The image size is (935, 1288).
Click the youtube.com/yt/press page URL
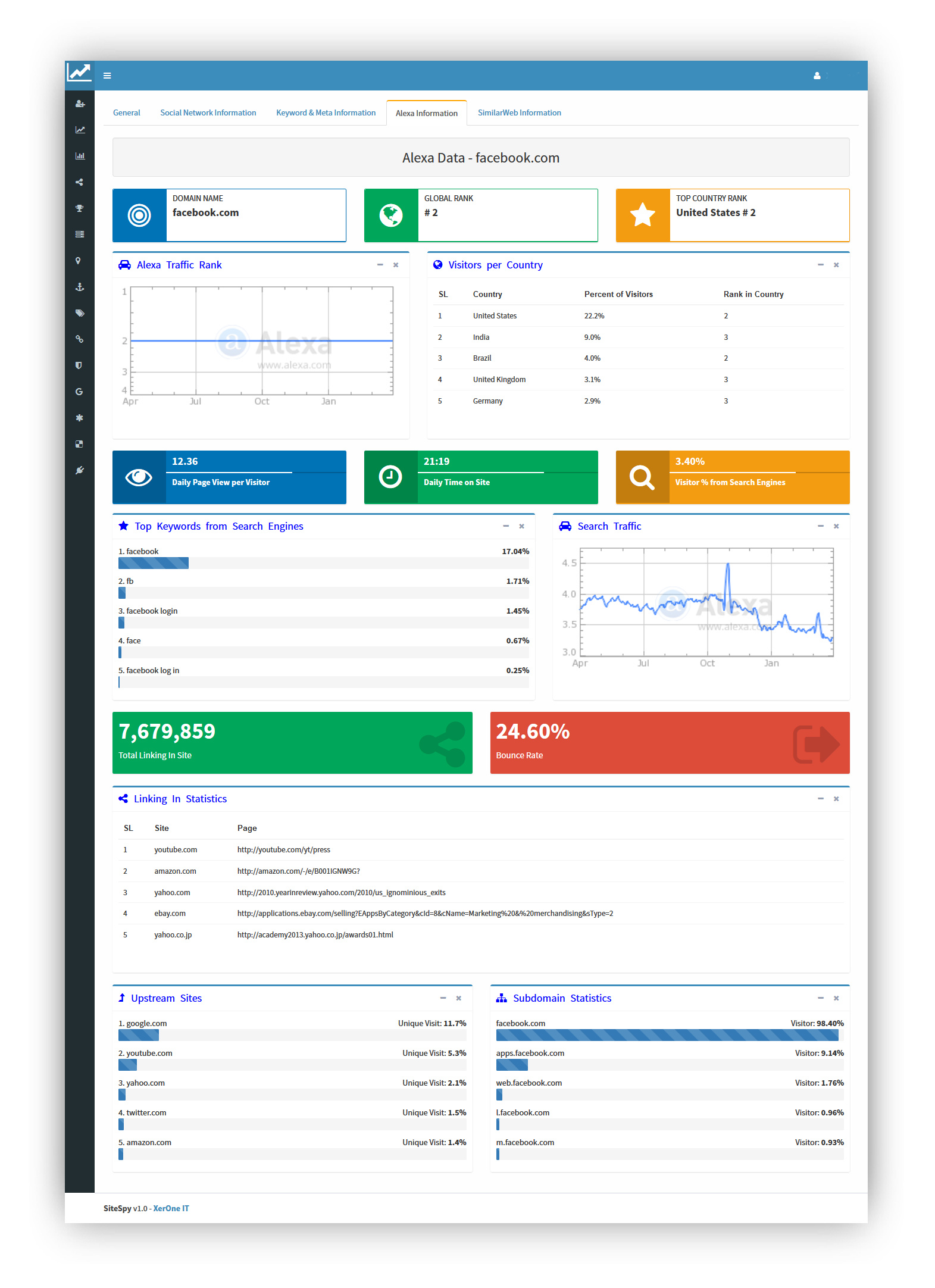pyautogui.click(x=283, y=850)
